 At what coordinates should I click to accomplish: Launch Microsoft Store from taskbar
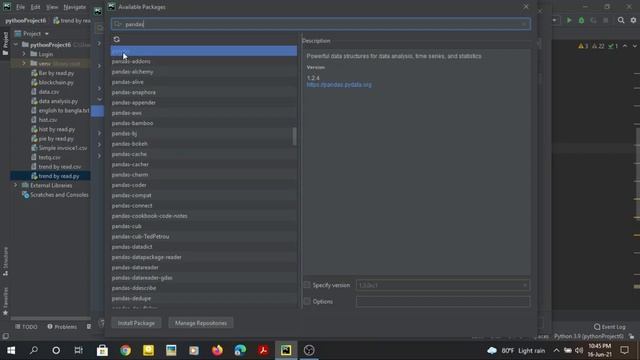pyautogui.click(x=102, y=350)
